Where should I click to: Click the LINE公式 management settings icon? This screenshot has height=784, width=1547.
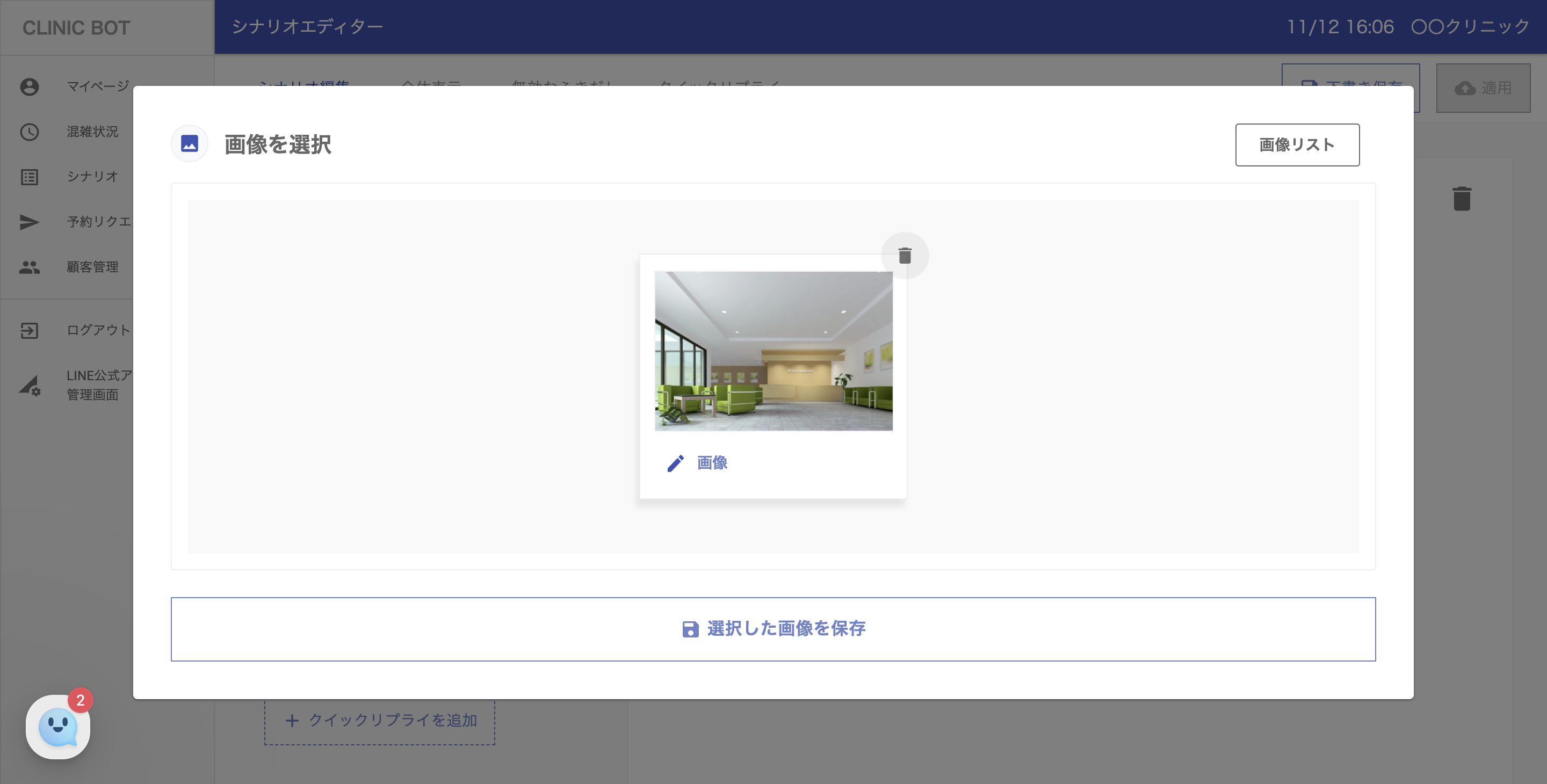coord(30,386)
